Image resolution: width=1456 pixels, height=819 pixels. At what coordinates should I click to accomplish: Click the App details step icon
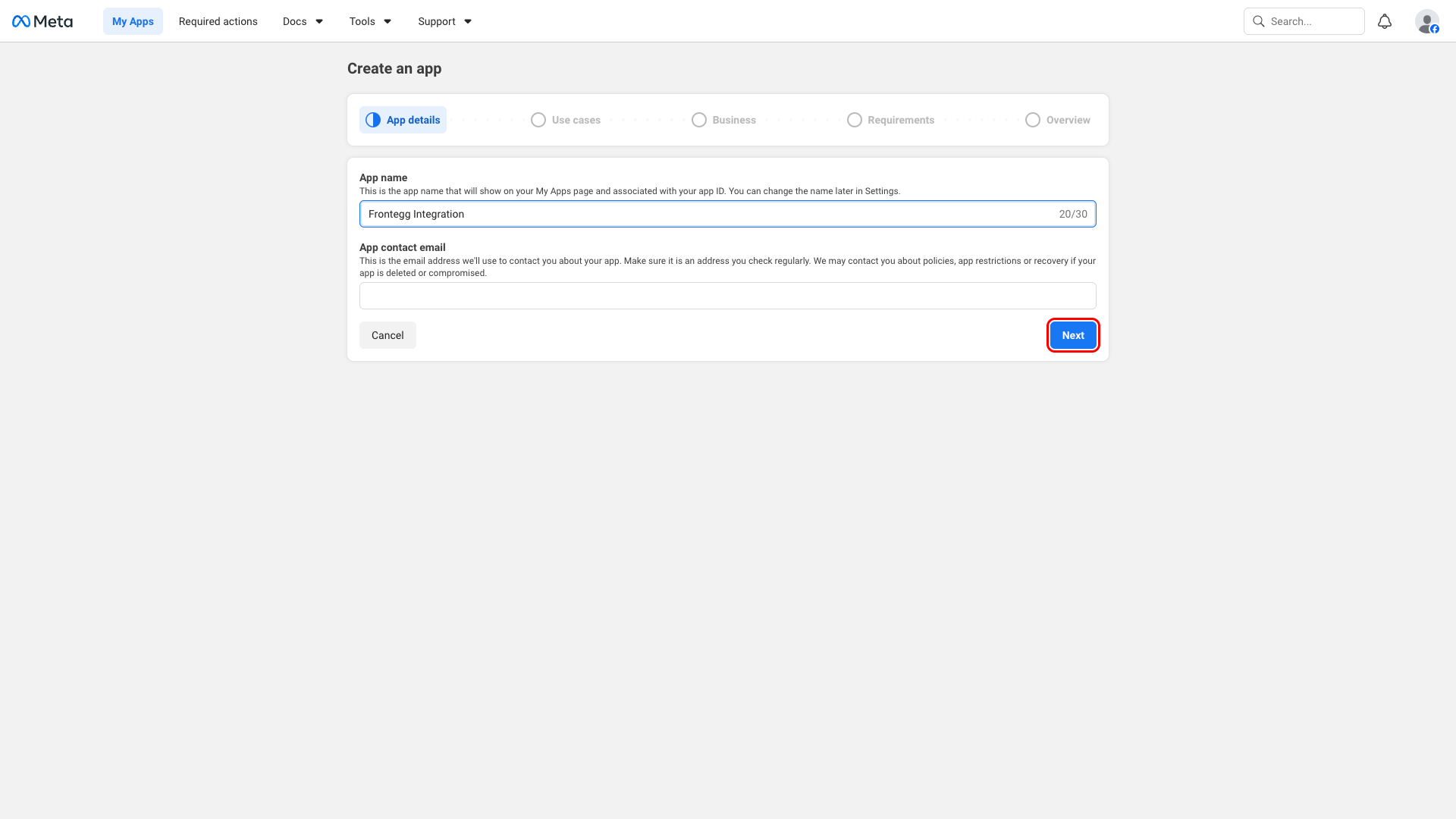pyautogui.click(x=373, y=120)
